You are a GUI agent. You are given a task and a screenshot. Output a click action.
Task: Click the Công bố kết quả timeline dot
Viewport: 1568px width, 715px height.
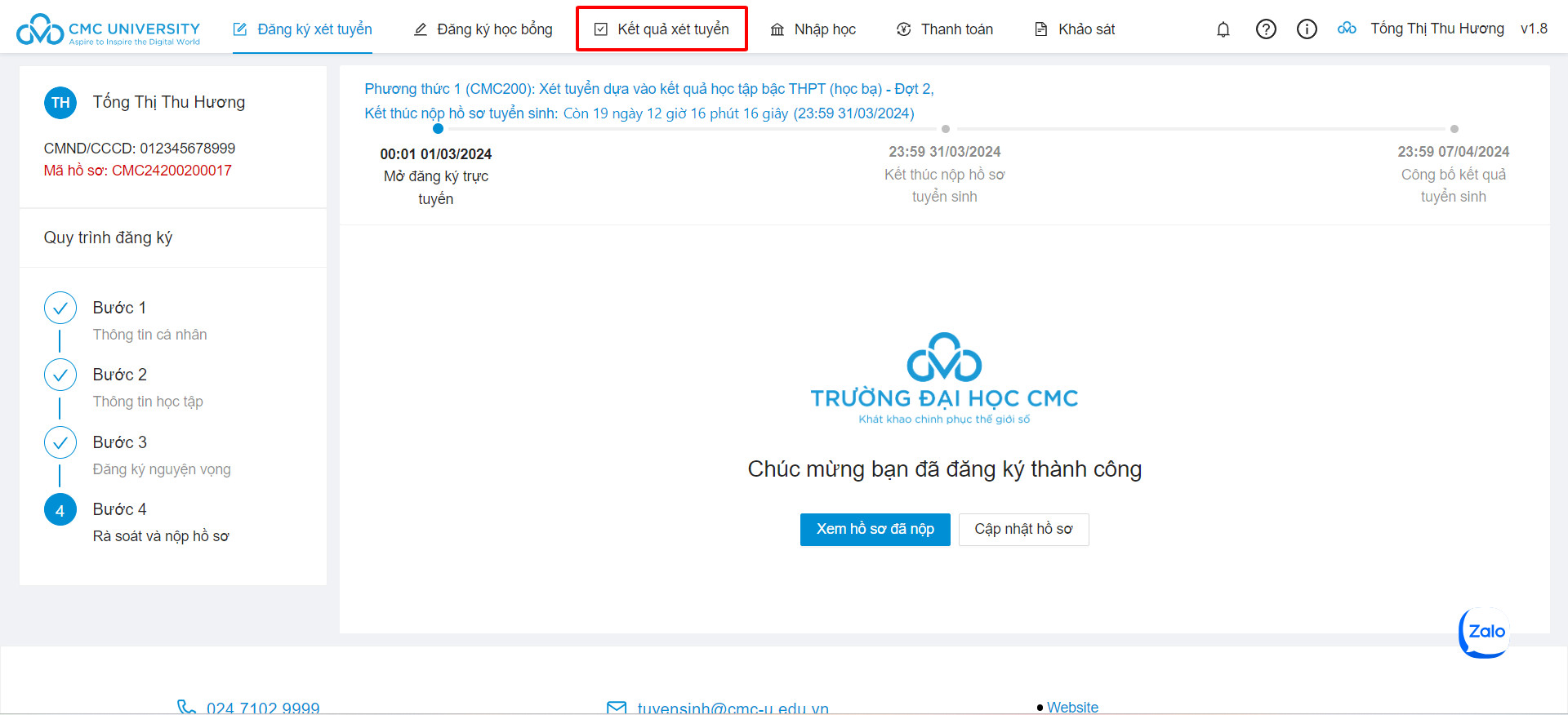click(x=1454, y=129)
